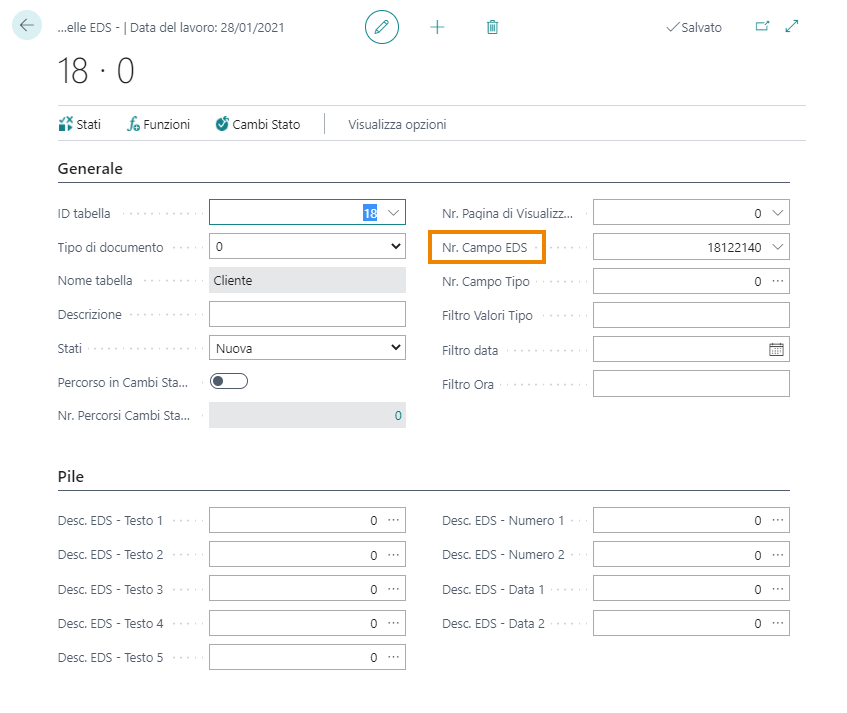Toggle the Percorso in Cambi Stato switch
This screenshot has height=713, width=847.
pyautogui.click(x=229, y=381)
